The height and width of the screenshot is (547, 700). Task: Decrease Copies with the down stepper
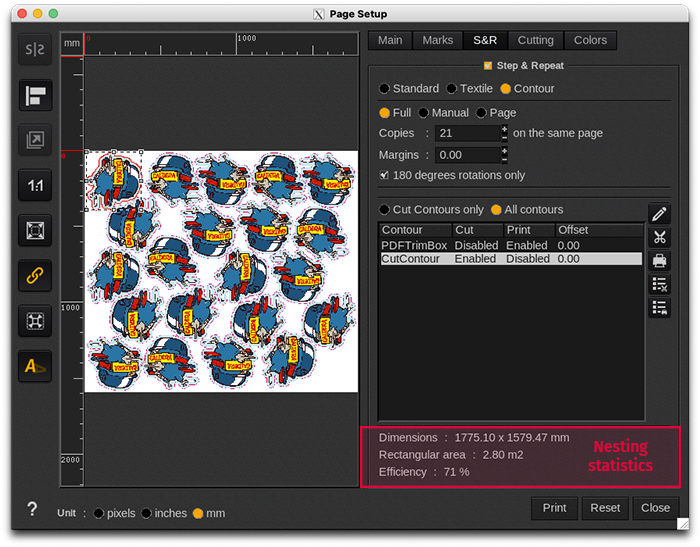[504, 138]
